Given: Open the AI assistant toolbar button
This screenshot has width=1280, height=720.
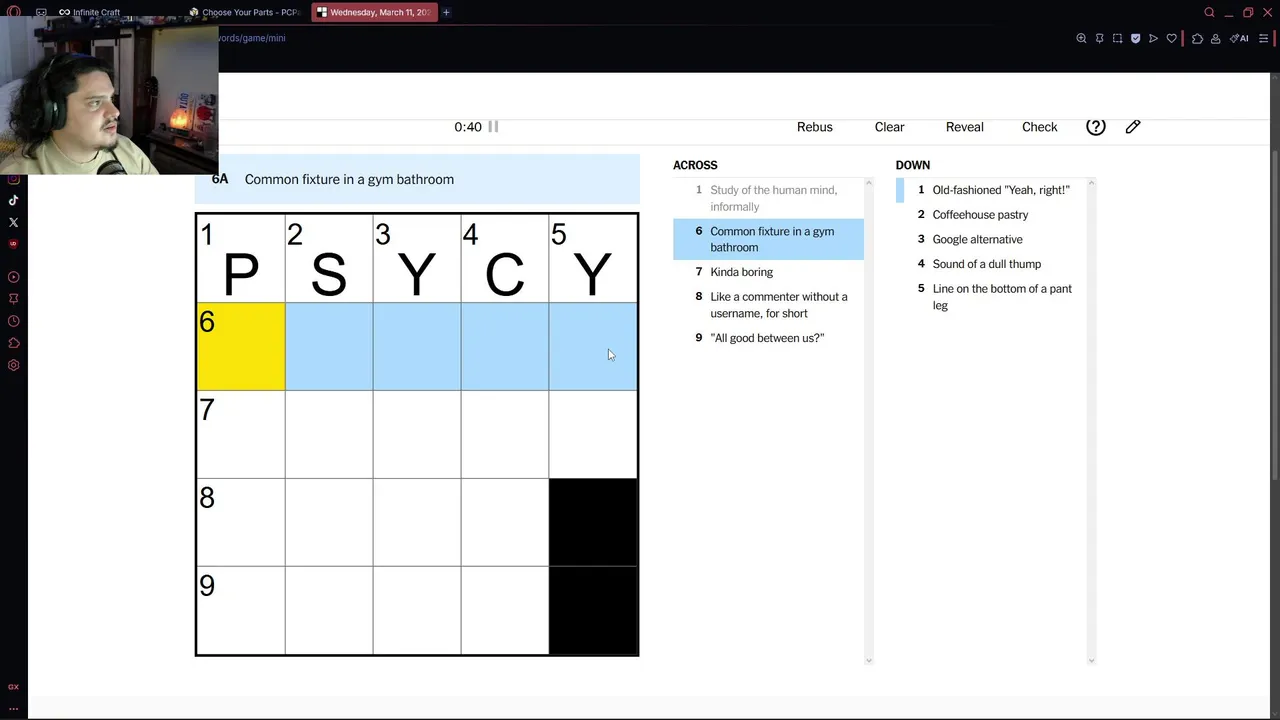Looking at the screenshot, I should coord(1239,38).
